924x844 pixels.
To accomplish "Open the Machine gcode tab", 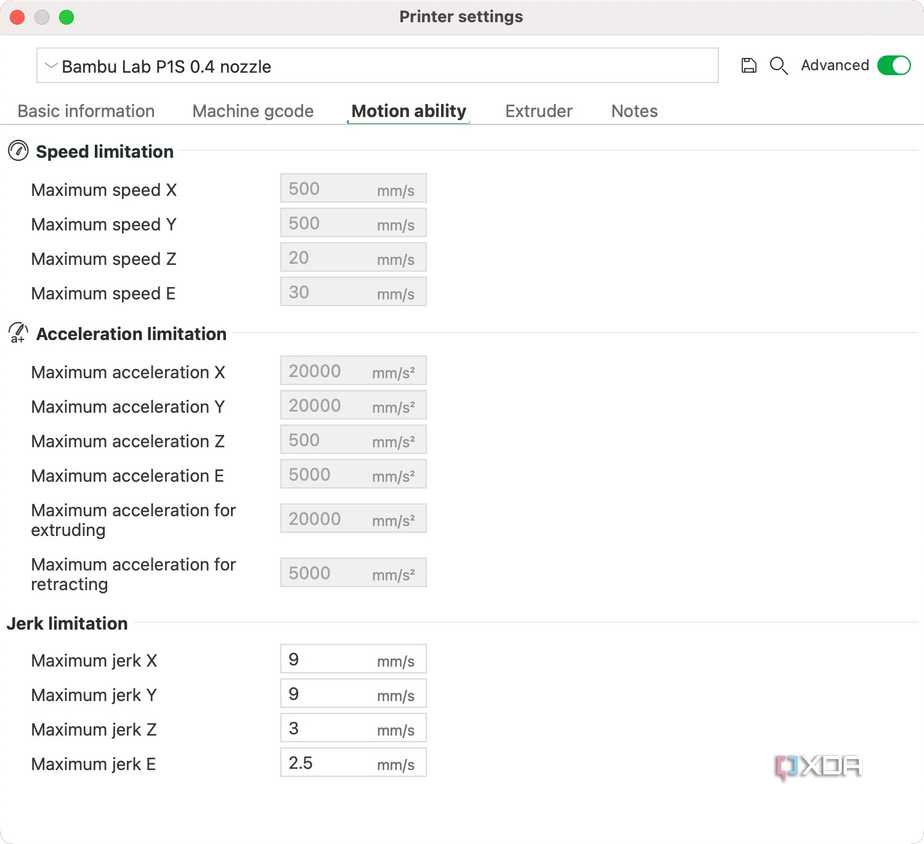I will (253, 111).
